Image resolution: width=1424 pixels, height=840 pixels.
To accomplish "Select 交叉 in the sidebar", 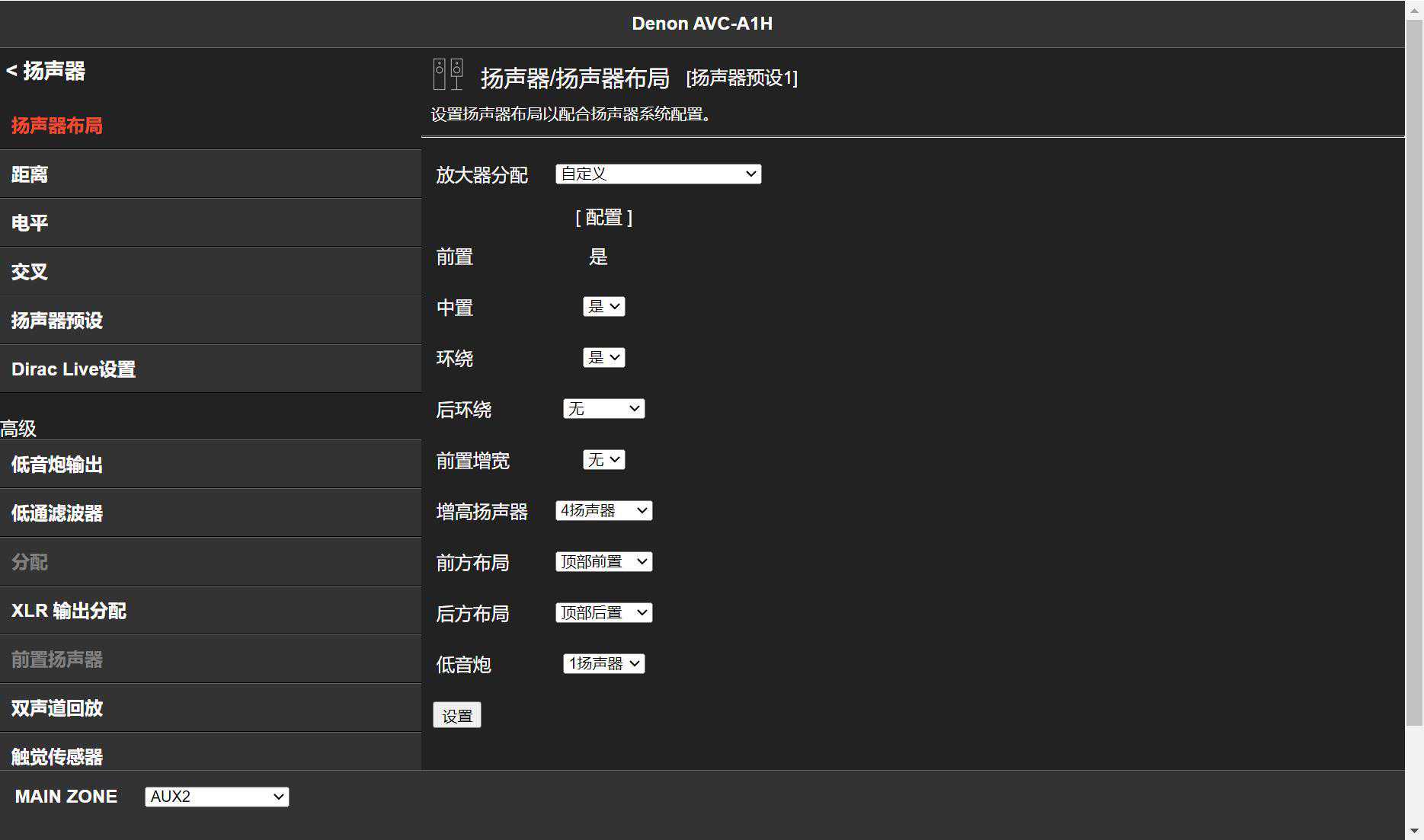I will point(30,272).
